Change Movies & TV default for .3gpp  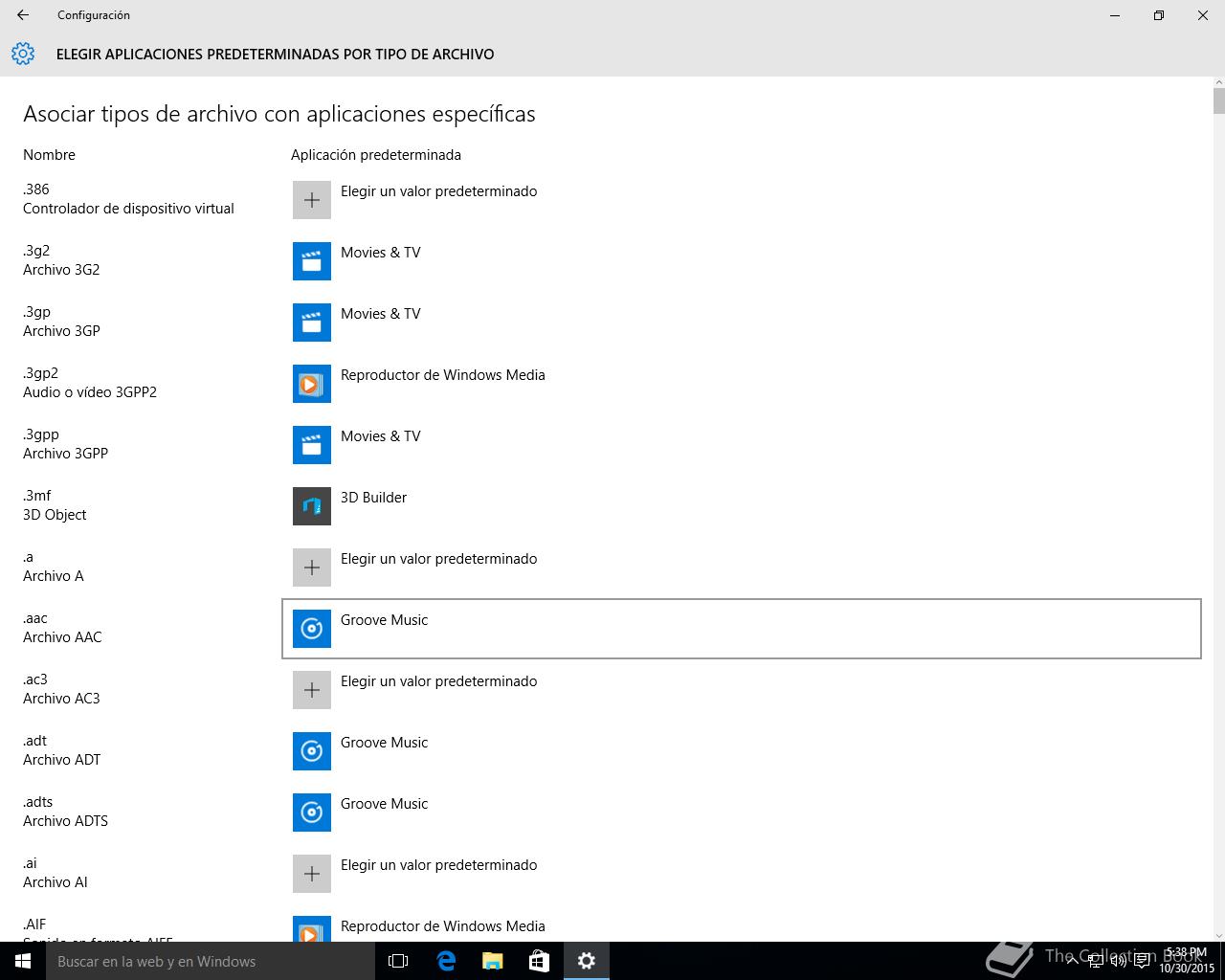click(x=742, y=445)
